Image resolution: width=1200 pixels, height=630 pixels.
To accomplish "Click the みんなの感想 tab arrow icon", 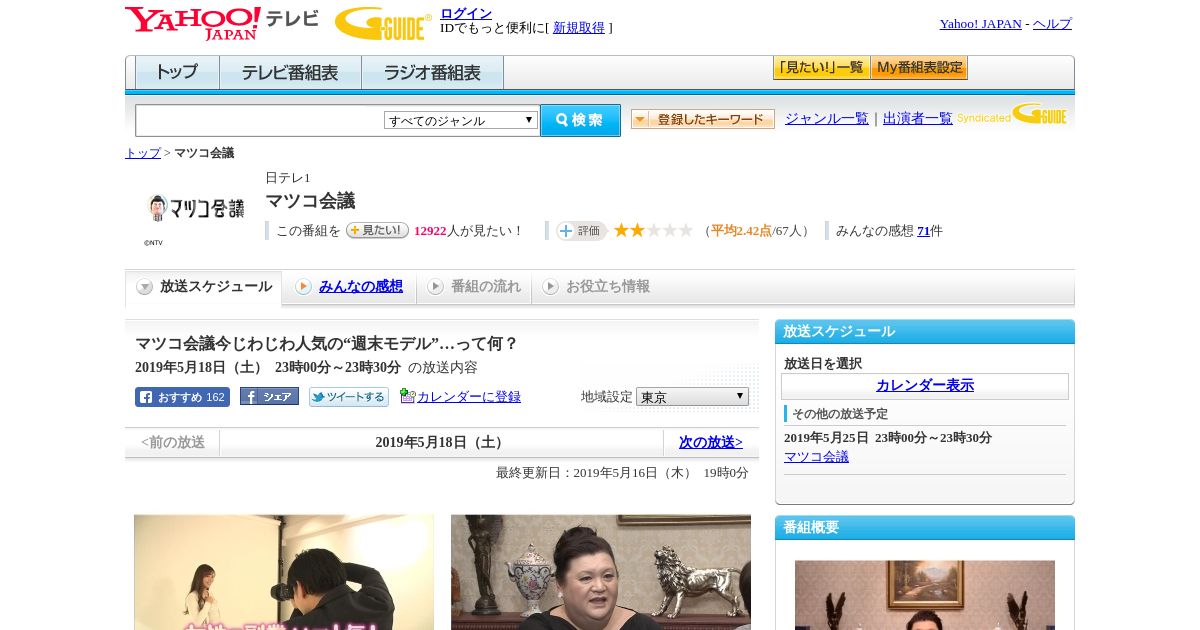I will pos(303,287).
